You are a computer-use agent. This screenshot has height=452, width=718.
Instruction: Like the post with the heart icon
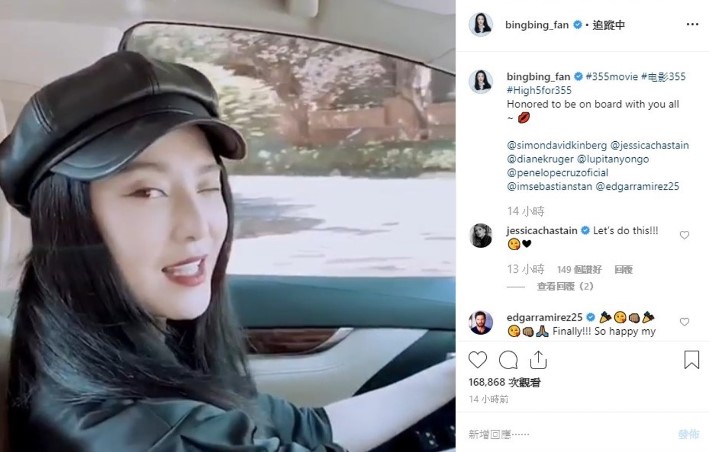click(x=478, y=360)
